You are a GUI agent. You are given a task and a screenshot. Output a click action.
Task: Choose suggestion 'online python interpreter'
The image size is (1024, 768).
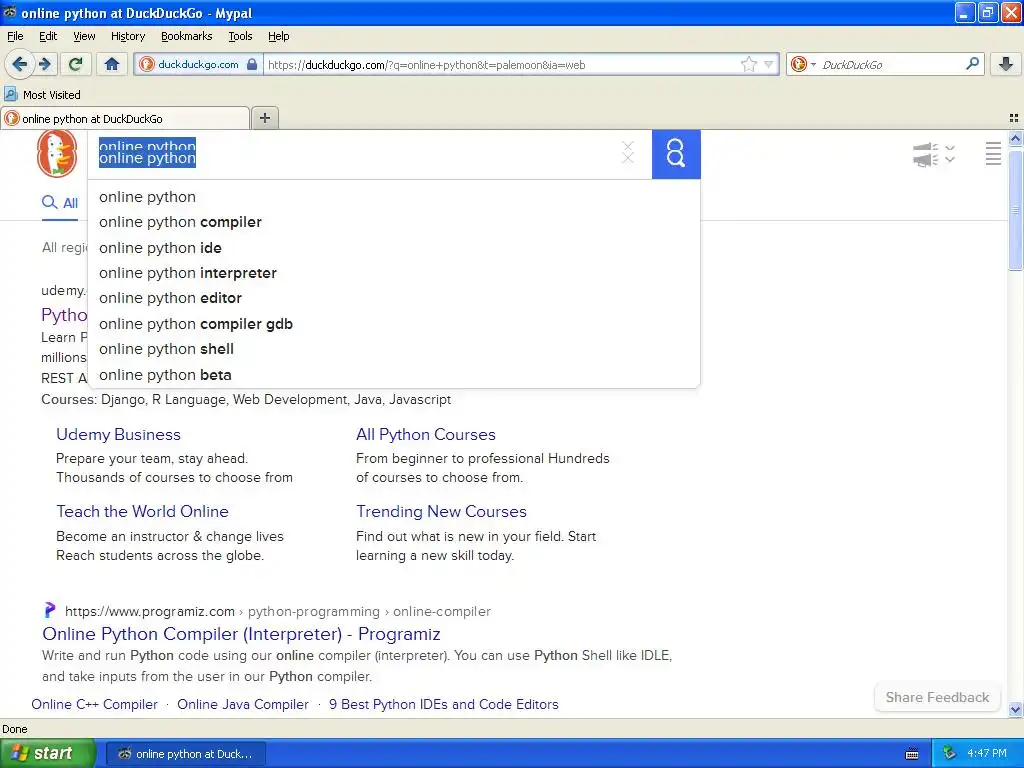tap(394, 273)
